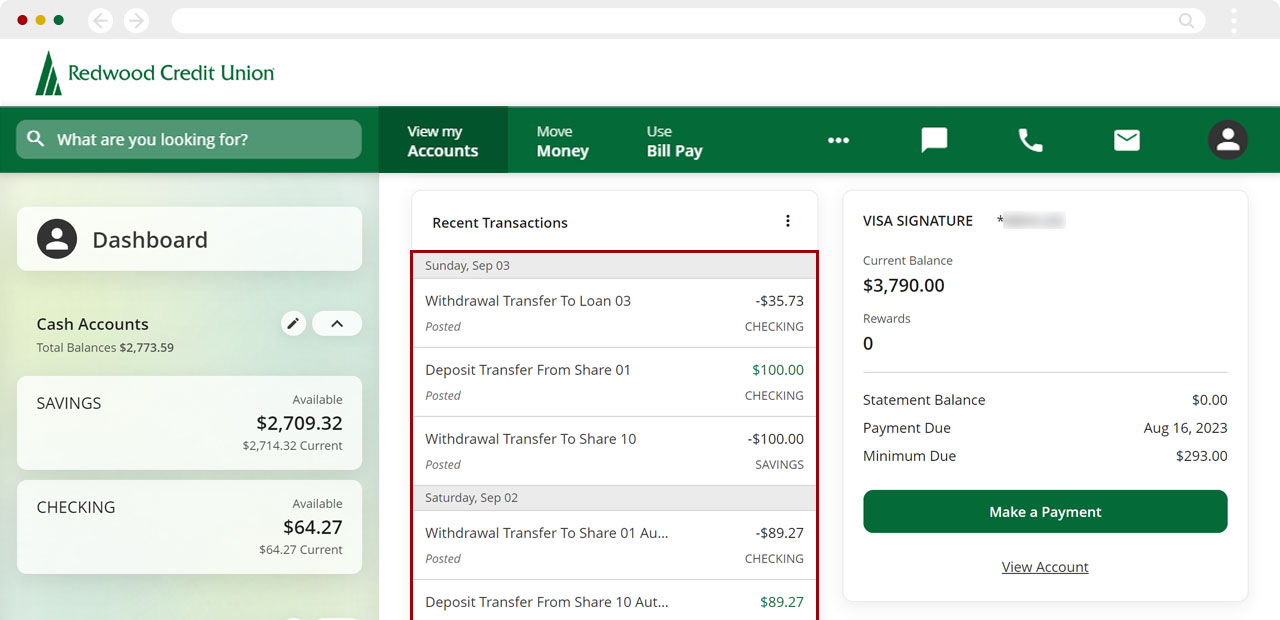Click the VISA SIGNATURE card title
Image resolution: width=1280 pixels, height=620 pixels.
[x=918, y=221]
